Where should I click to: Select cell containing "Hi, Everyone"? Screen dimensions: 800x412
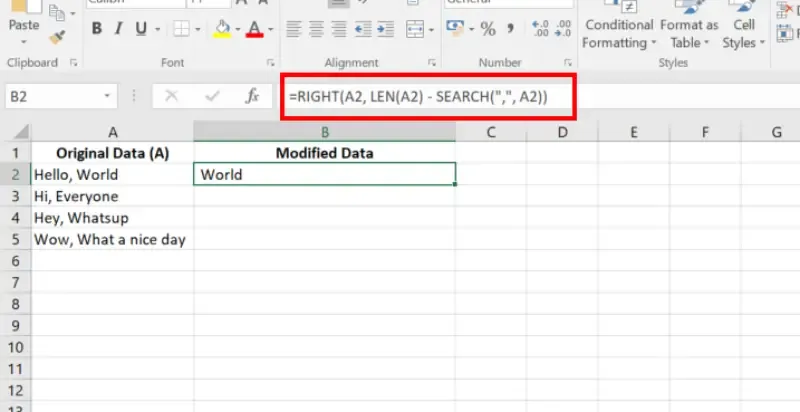pyautogui.click(x=113, y=196)
